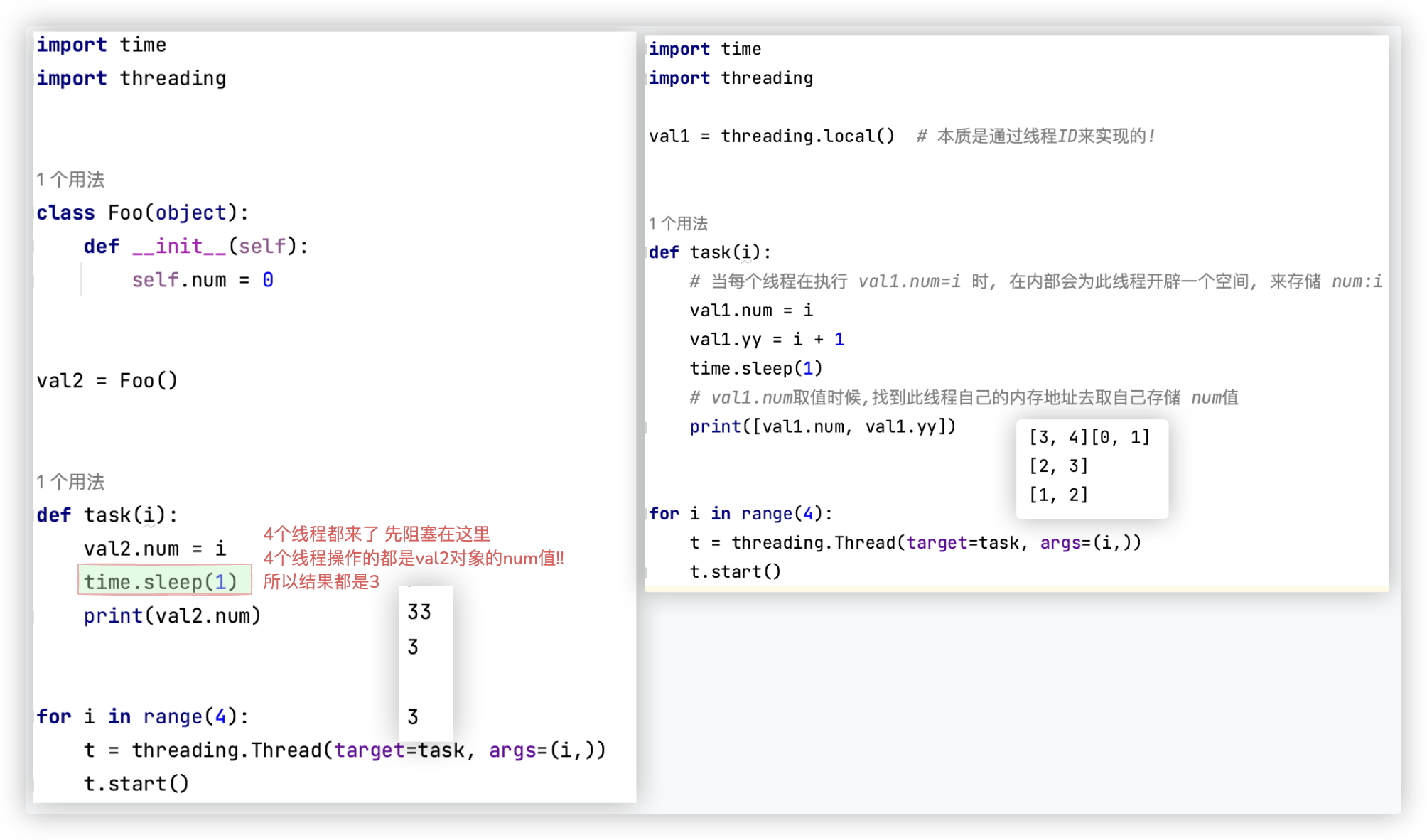The height and width of the screenshot is (840, 1427).
Task: Click the val1 = threading.local() line
Action: click(x=771, y=136)
